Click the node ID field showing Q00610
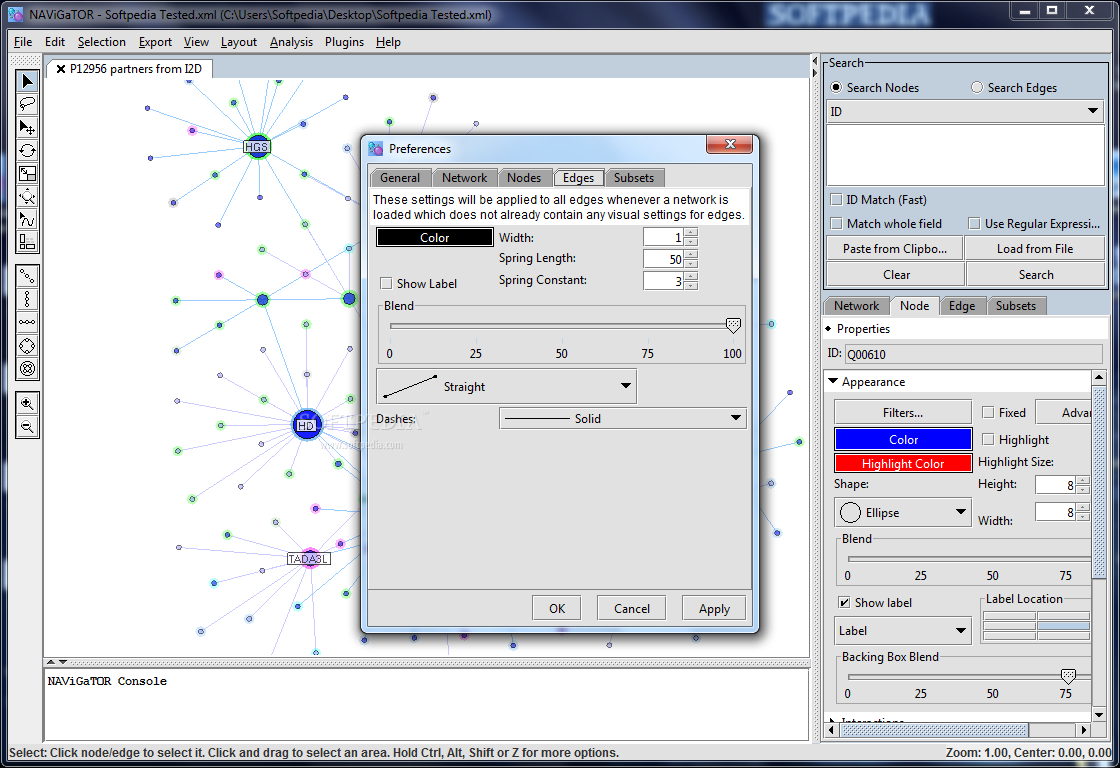 pos(974,354)
